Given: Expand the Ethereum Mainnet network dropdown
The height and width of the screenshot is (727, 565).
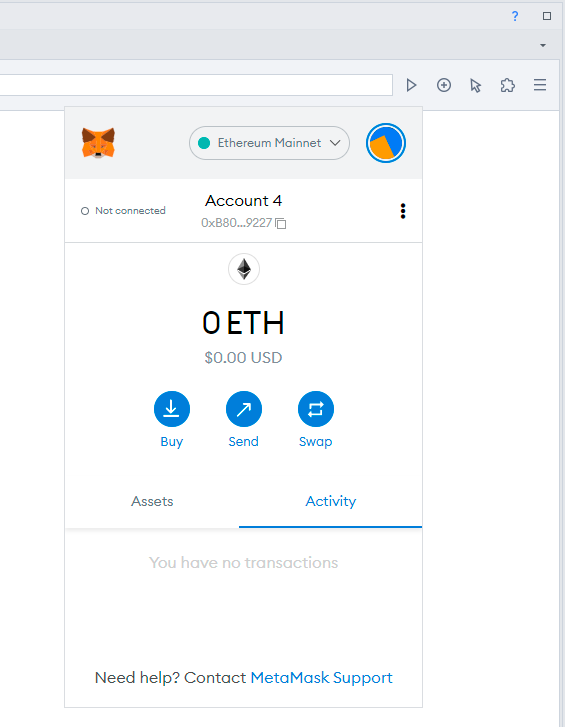Looking at the screenshot, I should [x=269, y=143].
